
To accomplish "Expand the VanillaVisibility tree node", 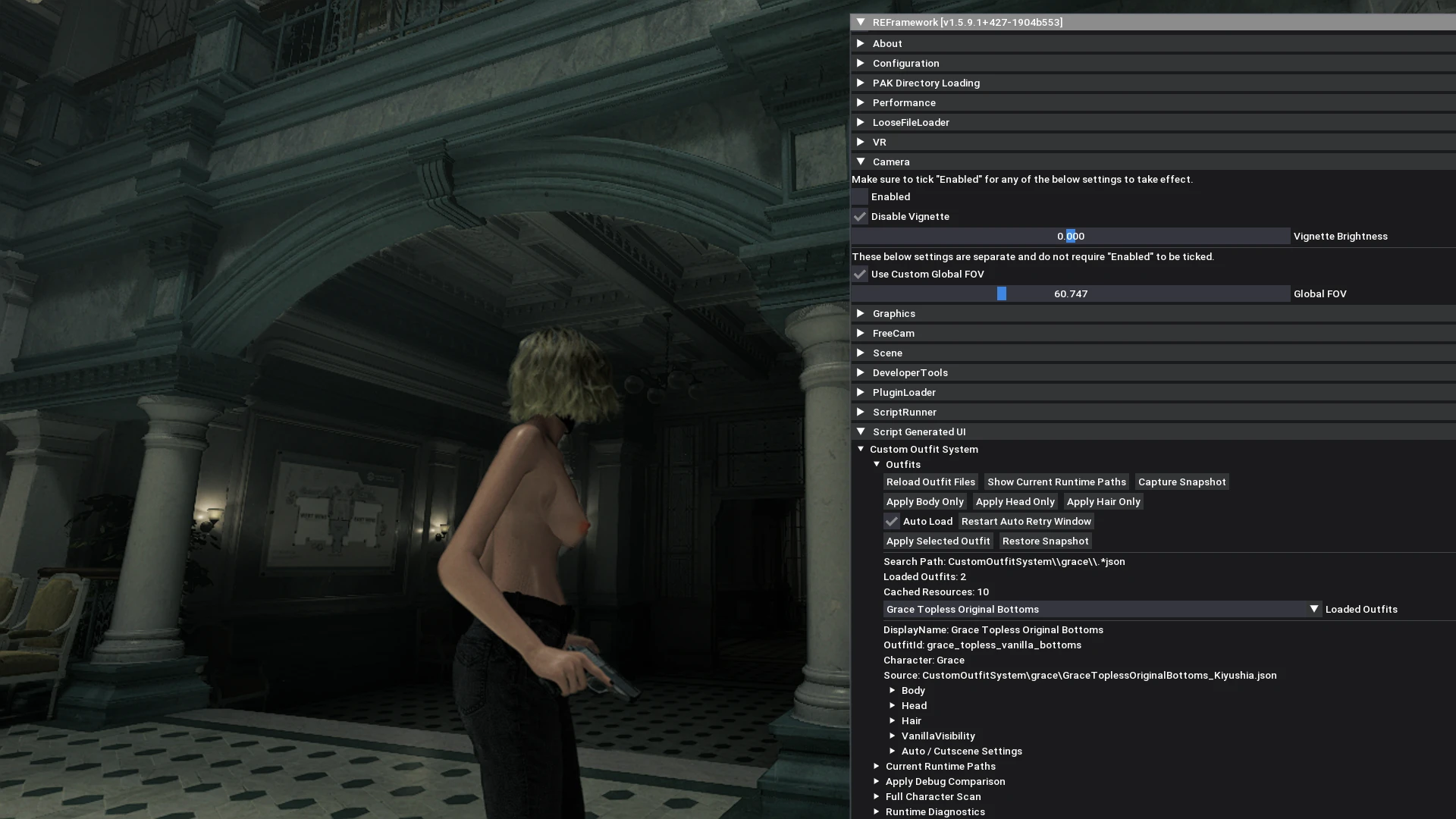I will (x=893, y=736).
